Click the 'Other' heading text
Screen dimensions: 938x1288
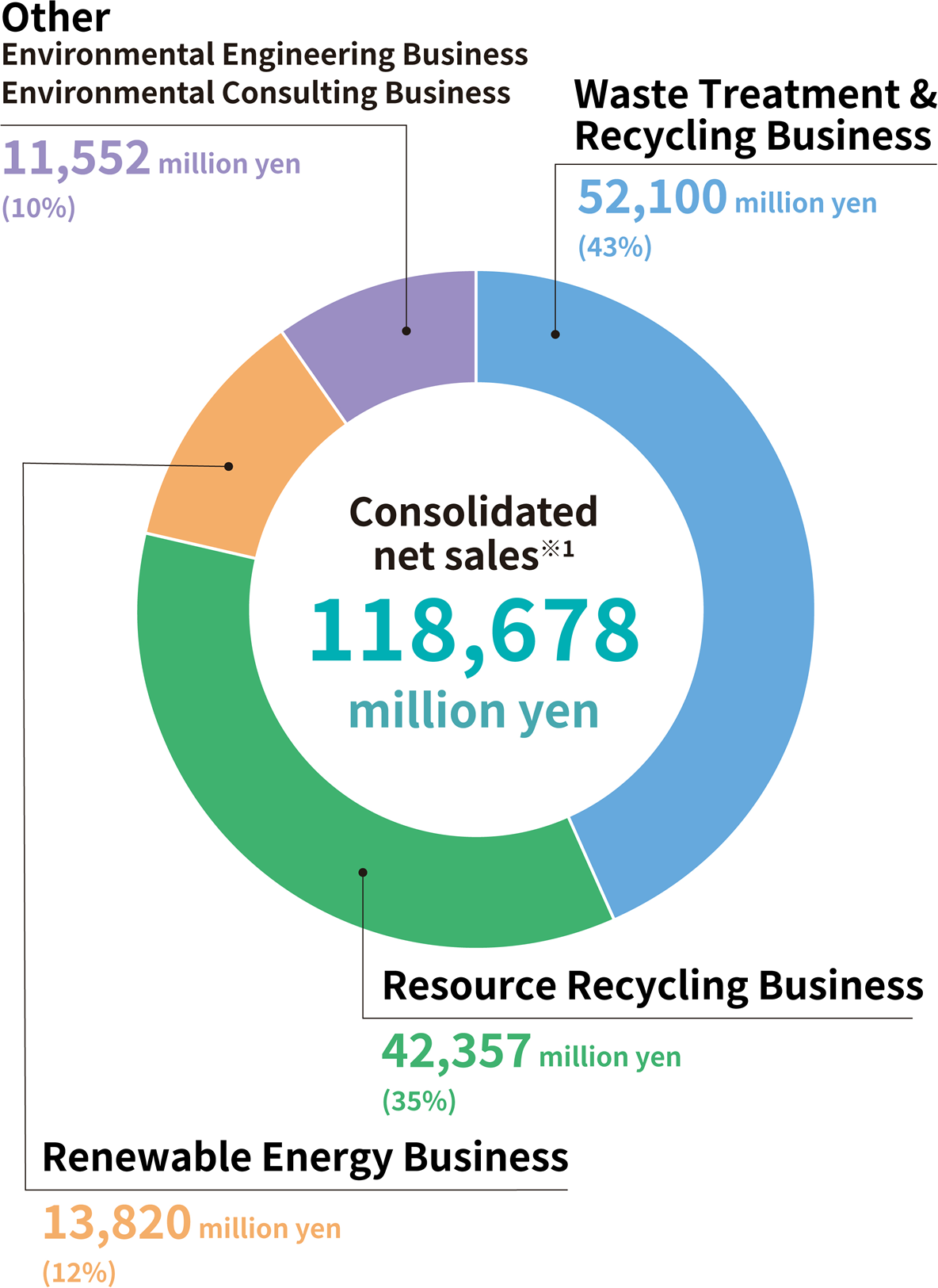pos(55,19)
